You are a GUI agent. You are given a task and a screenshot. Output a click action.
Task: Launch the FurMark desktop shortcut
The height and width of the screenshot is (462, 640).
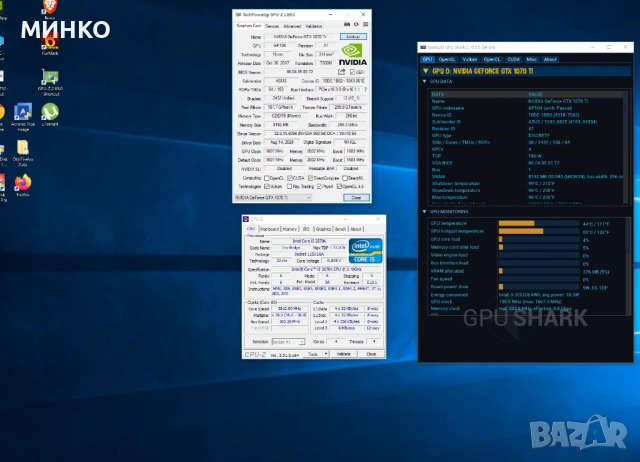(50, 44)
